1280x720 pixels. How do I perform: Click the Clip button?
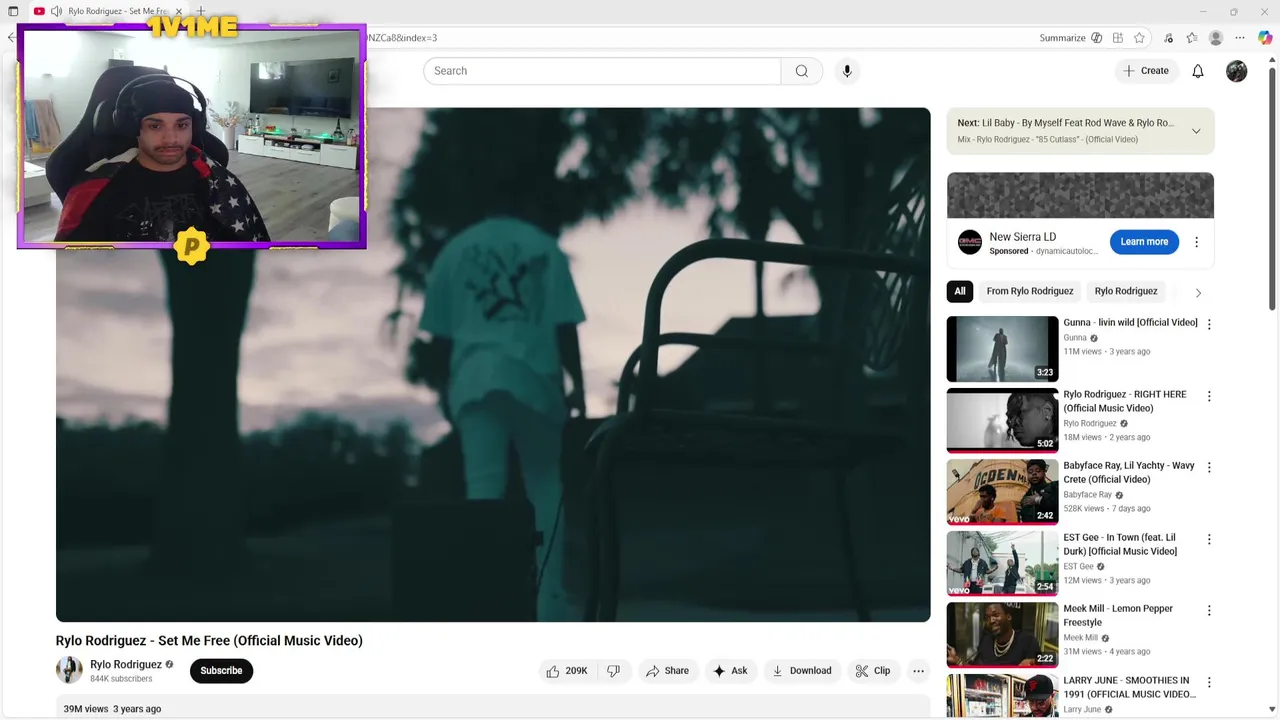(x=873, y=671)
